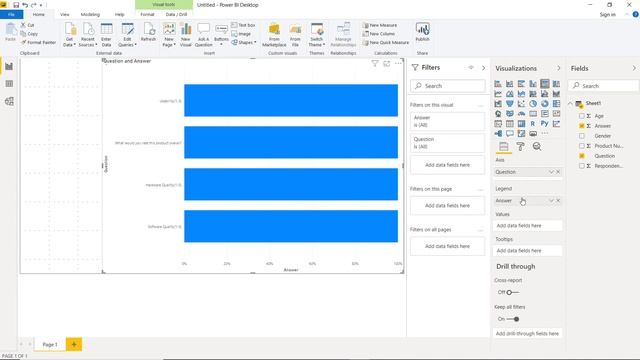
Task: Open the File tab
Action: tap(11, 14)
